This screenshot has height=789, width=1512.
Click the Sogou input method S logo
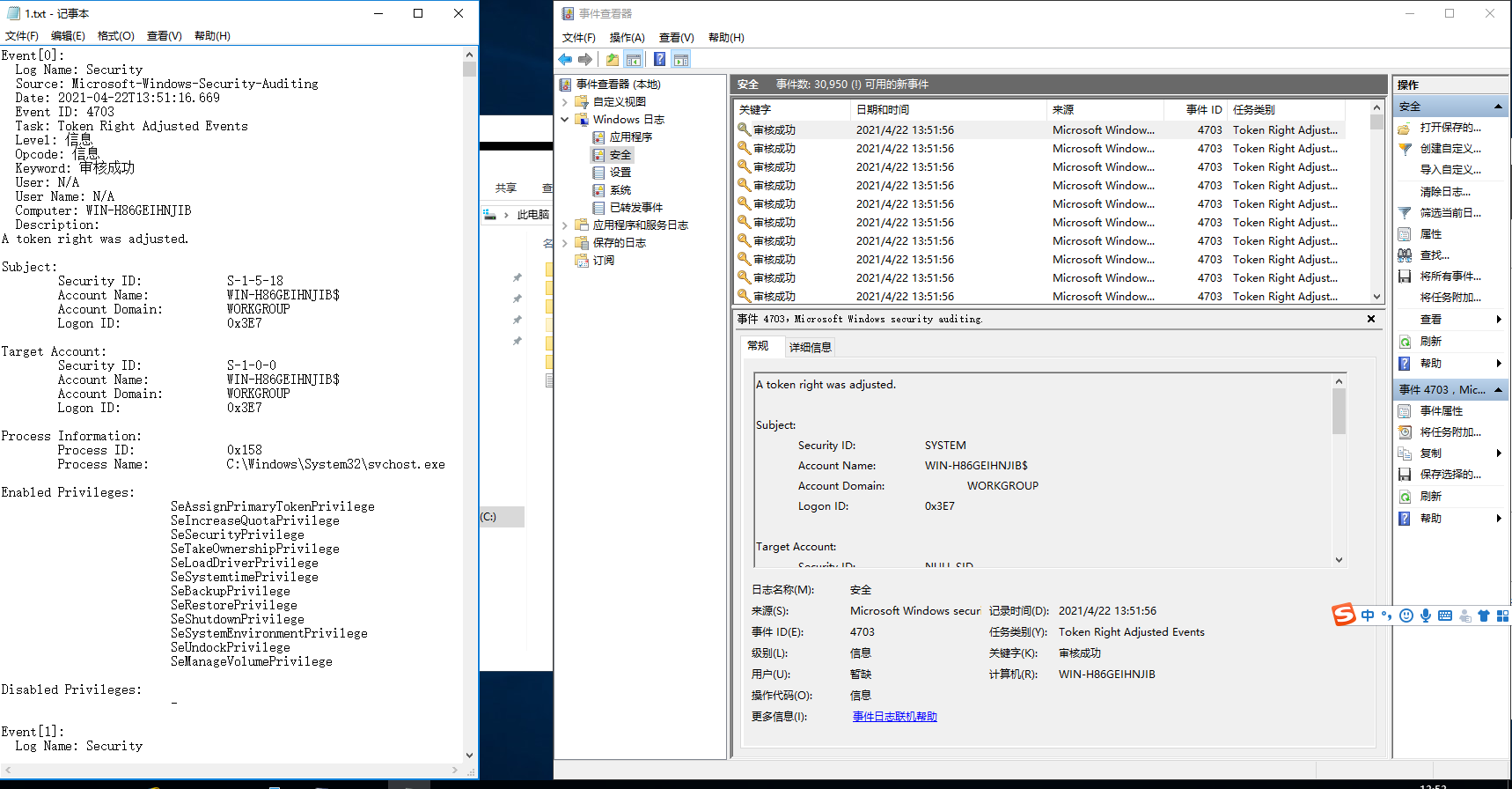coord(1344,615)
